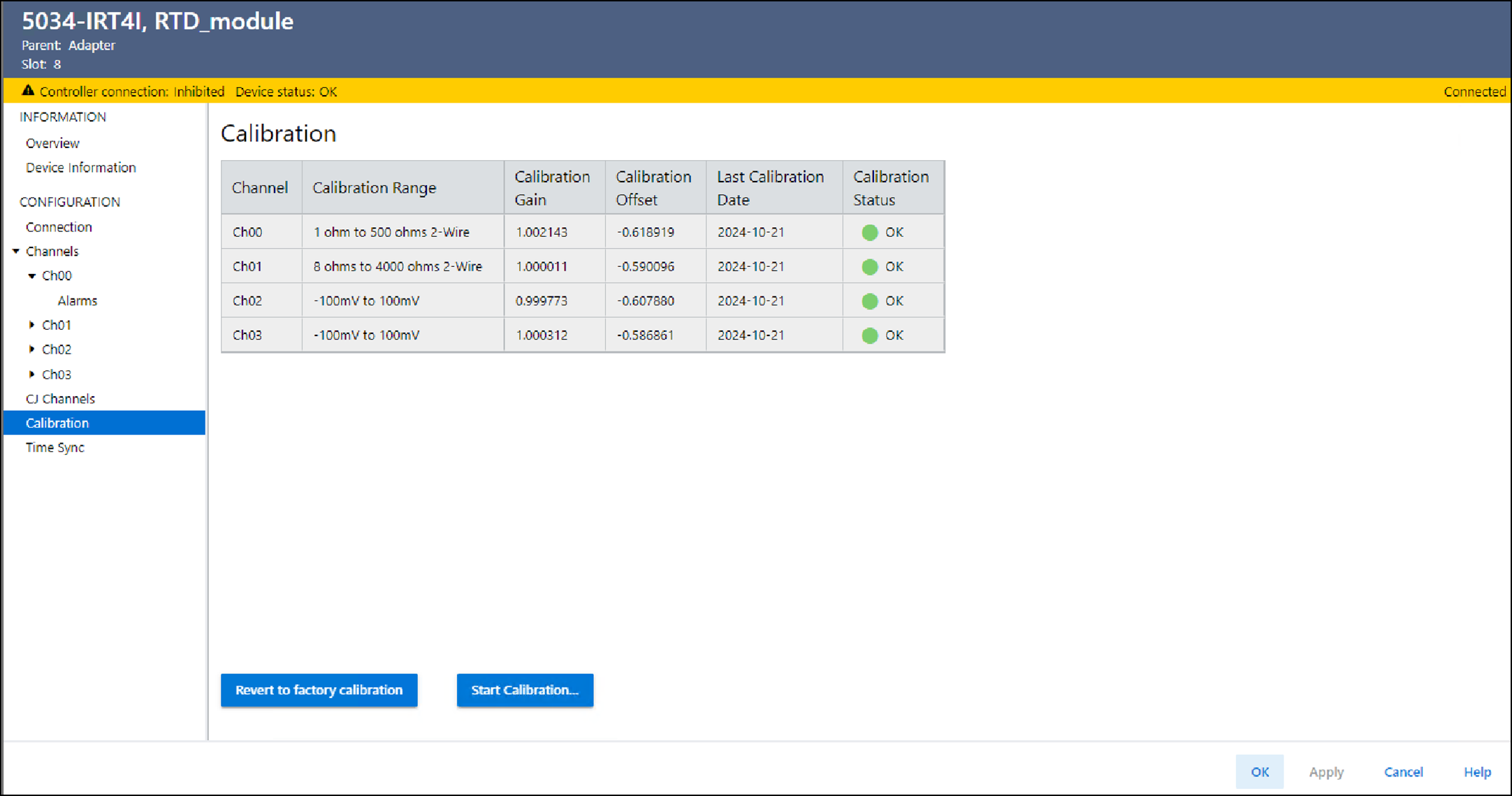Collapse the Ch00 tree node arrow

(x=31, y=276)
